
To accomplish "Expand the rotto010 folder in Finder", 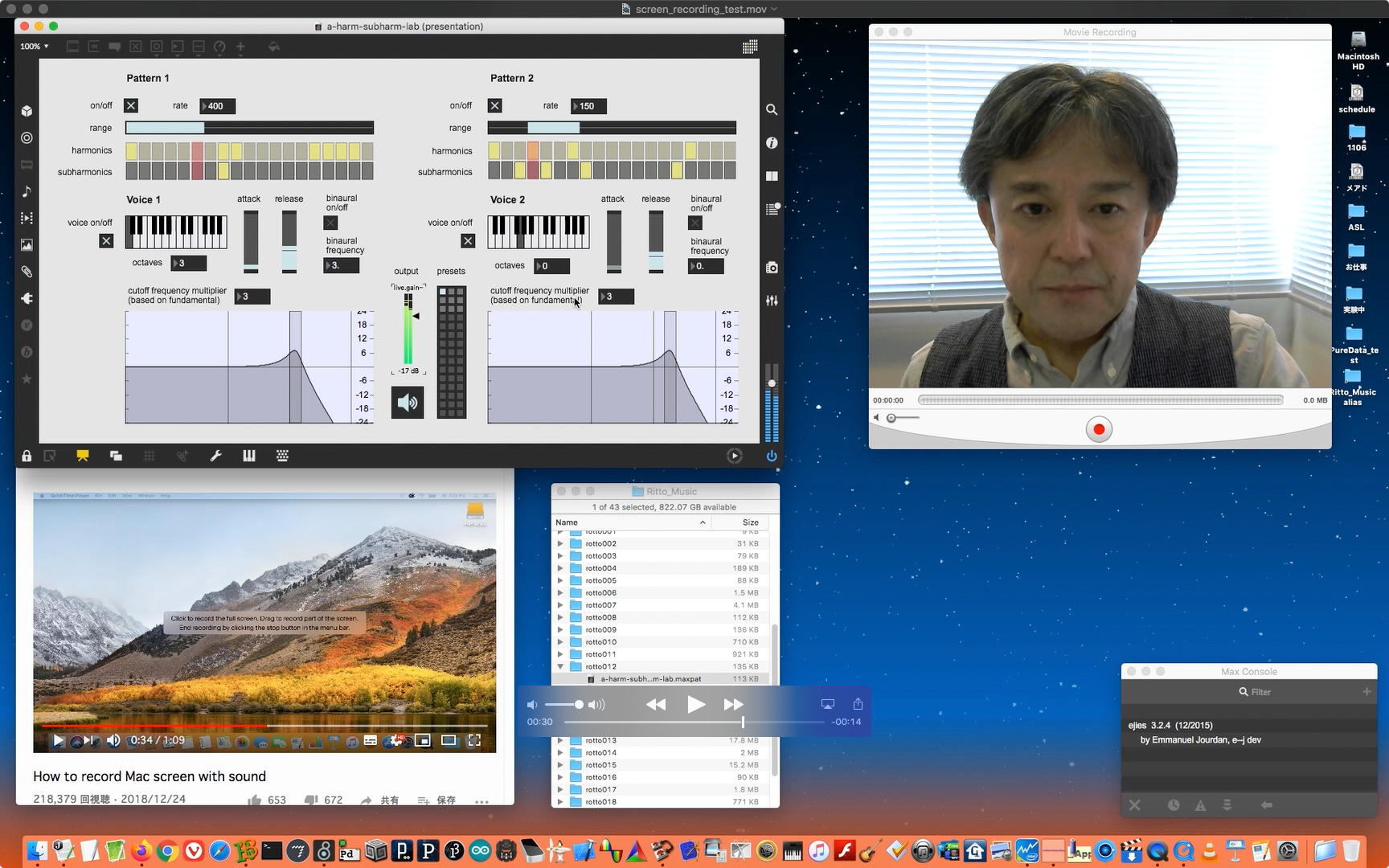I will 560,642.
